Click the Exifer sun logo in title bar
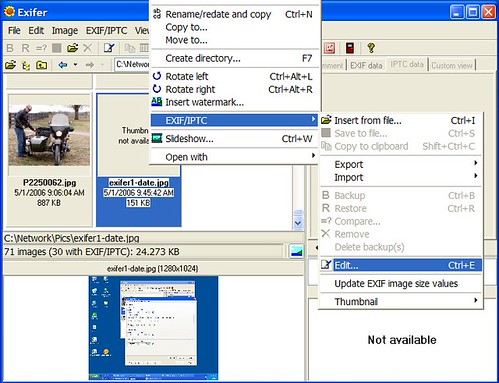 [9, 12]
